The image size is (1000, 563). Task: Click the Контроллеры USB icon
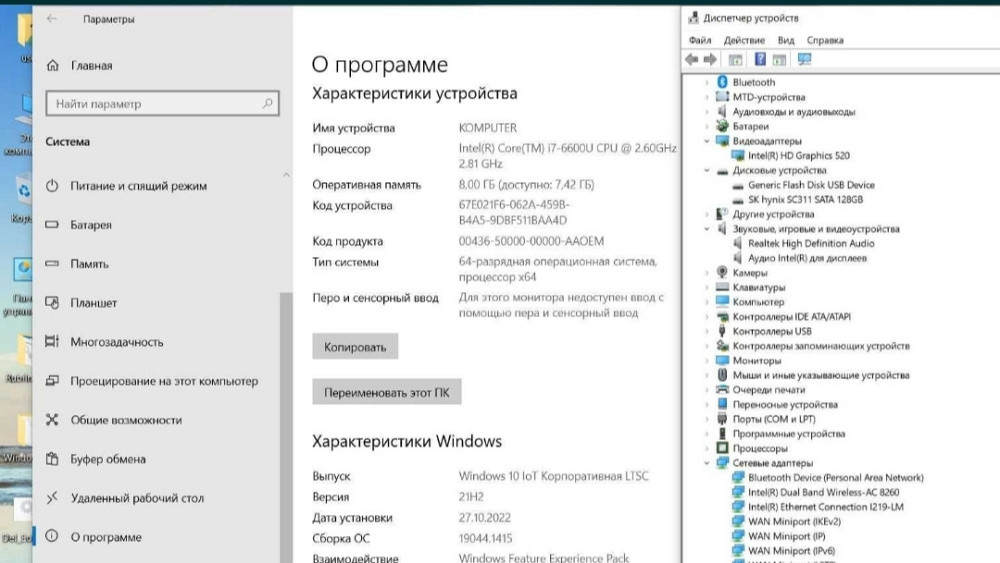click(x=722, y=331)
